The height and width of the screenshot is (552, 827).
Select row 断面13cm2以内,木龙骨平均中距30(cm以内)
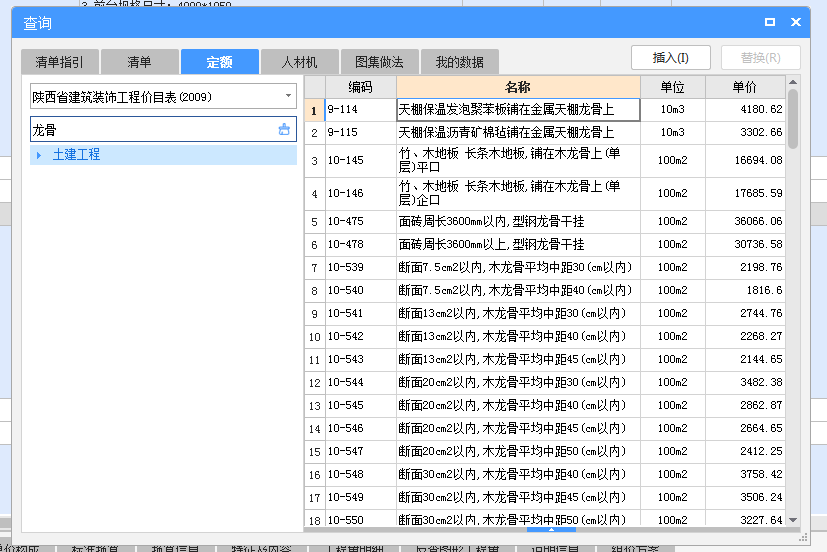(x=518, y=314)
